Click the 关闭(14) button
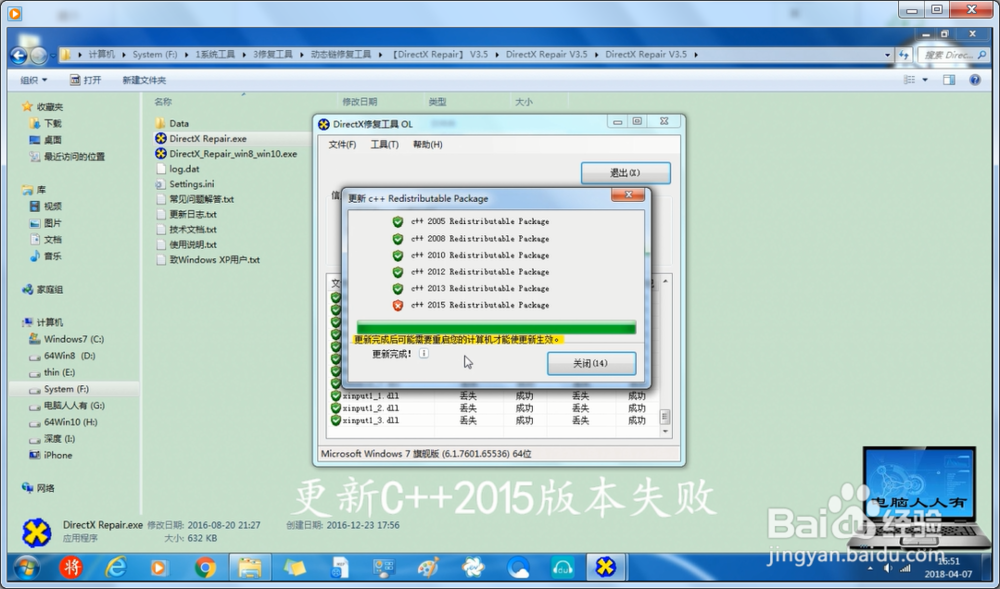 (x=591, y=363)
